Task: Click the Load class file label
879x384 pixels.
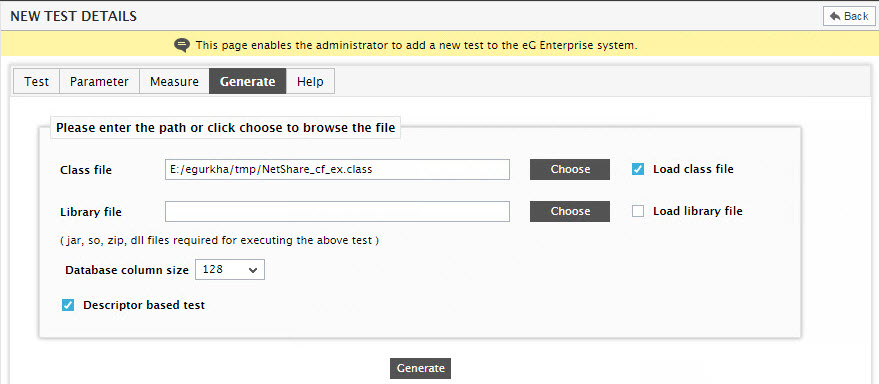Action: point(693,169)
